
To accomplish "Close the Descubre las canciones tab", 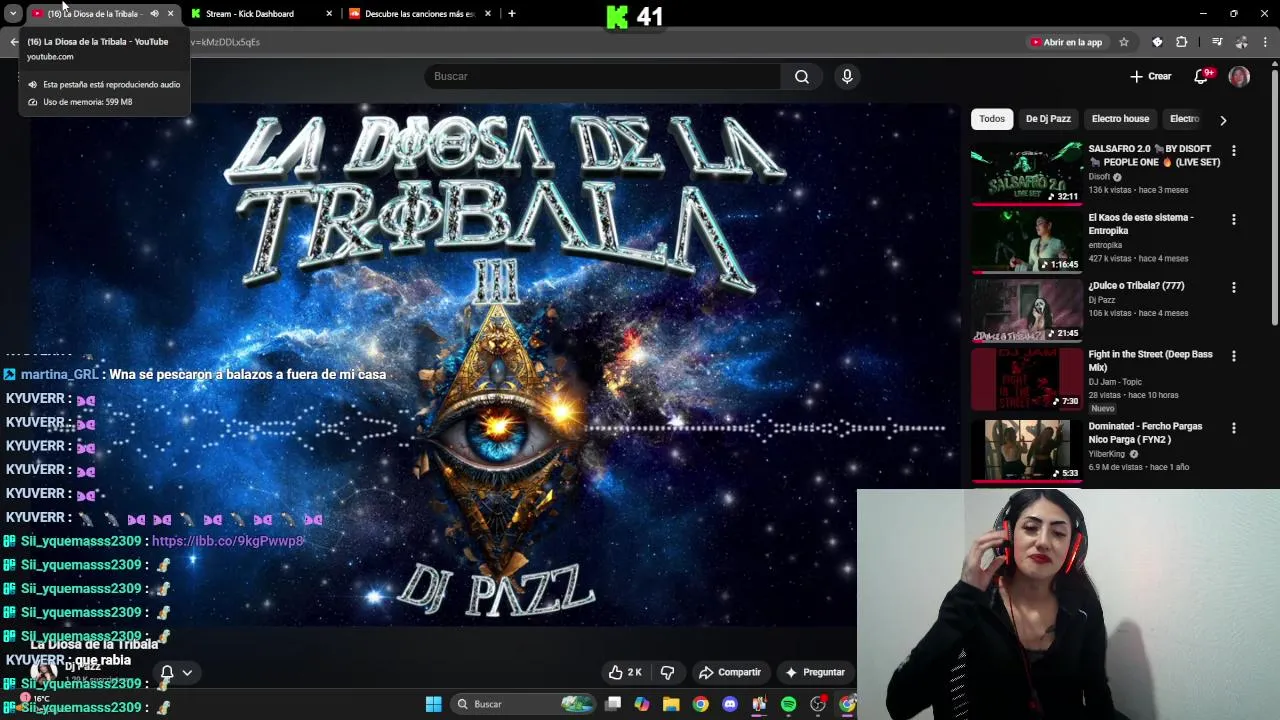I will (488, 14).
